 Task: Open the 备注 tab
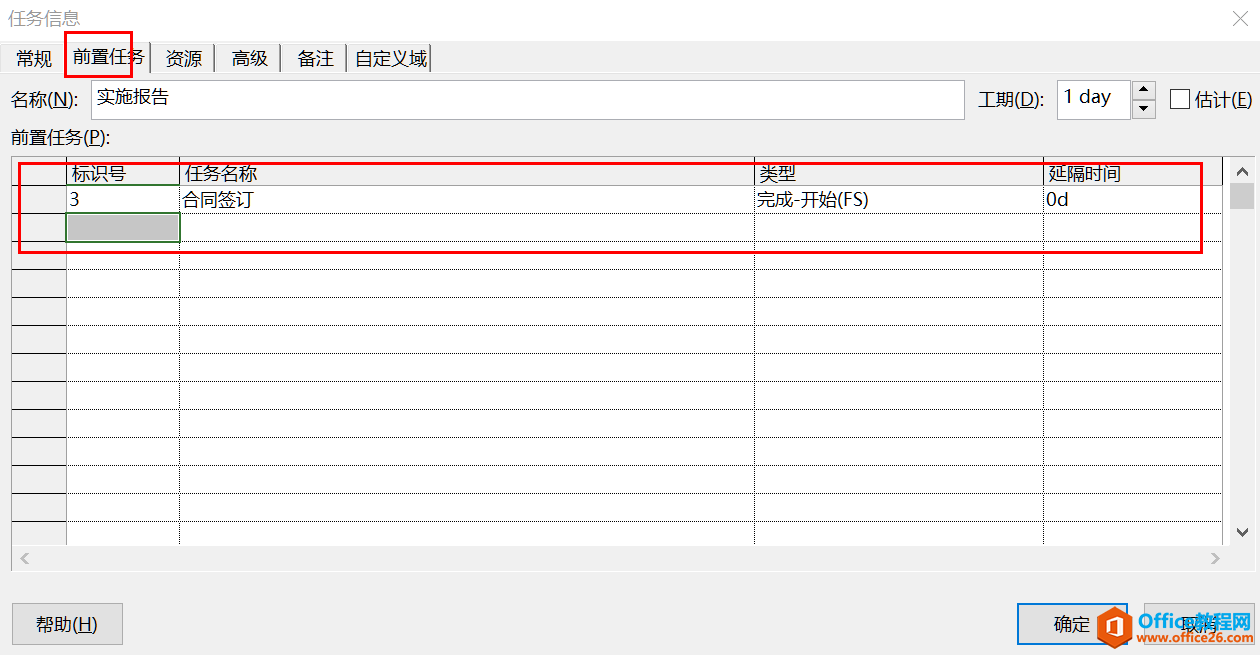tap(315, 59)
